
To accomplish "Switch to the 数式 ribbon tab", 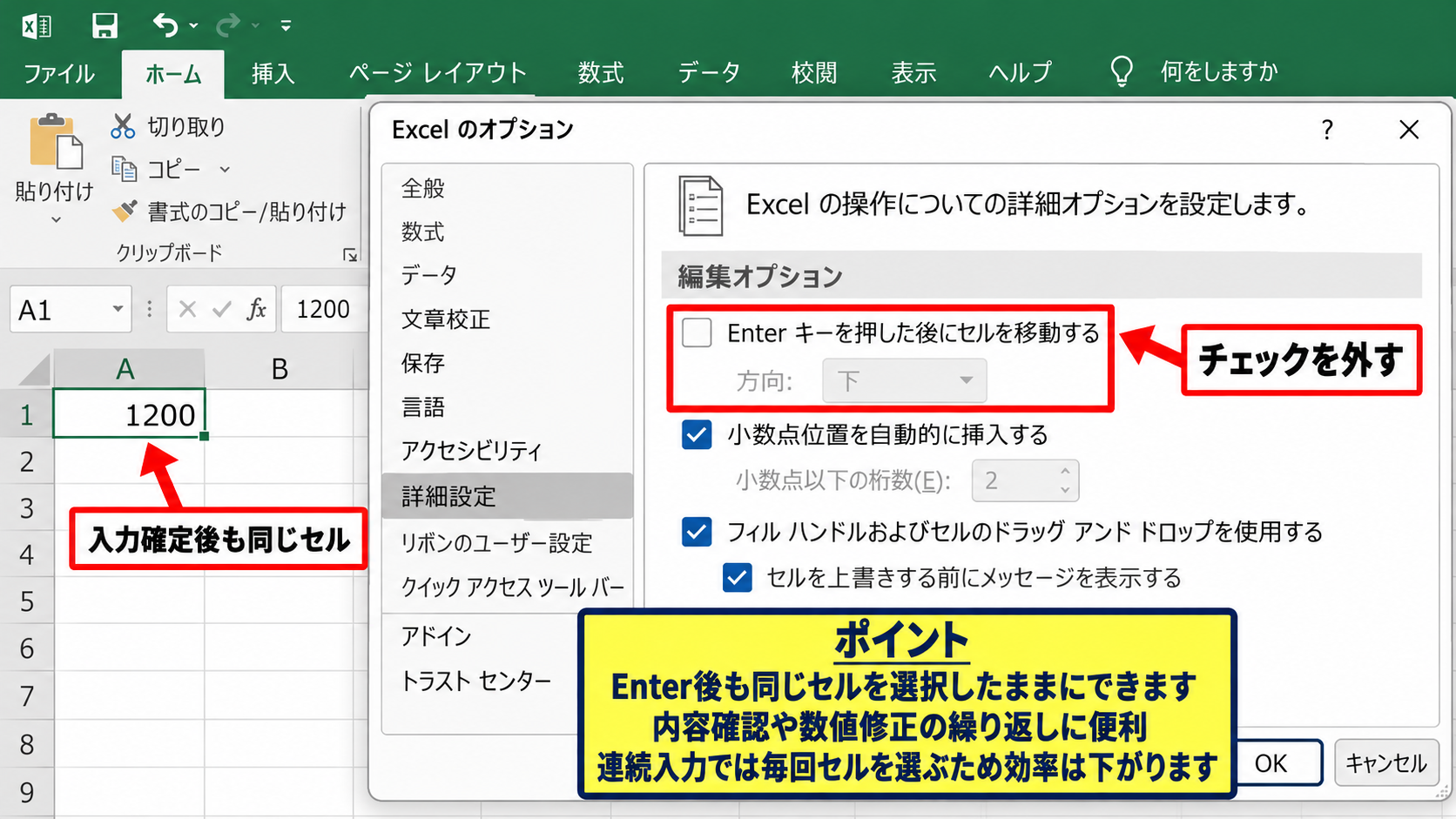I will (x=601, y=73).
